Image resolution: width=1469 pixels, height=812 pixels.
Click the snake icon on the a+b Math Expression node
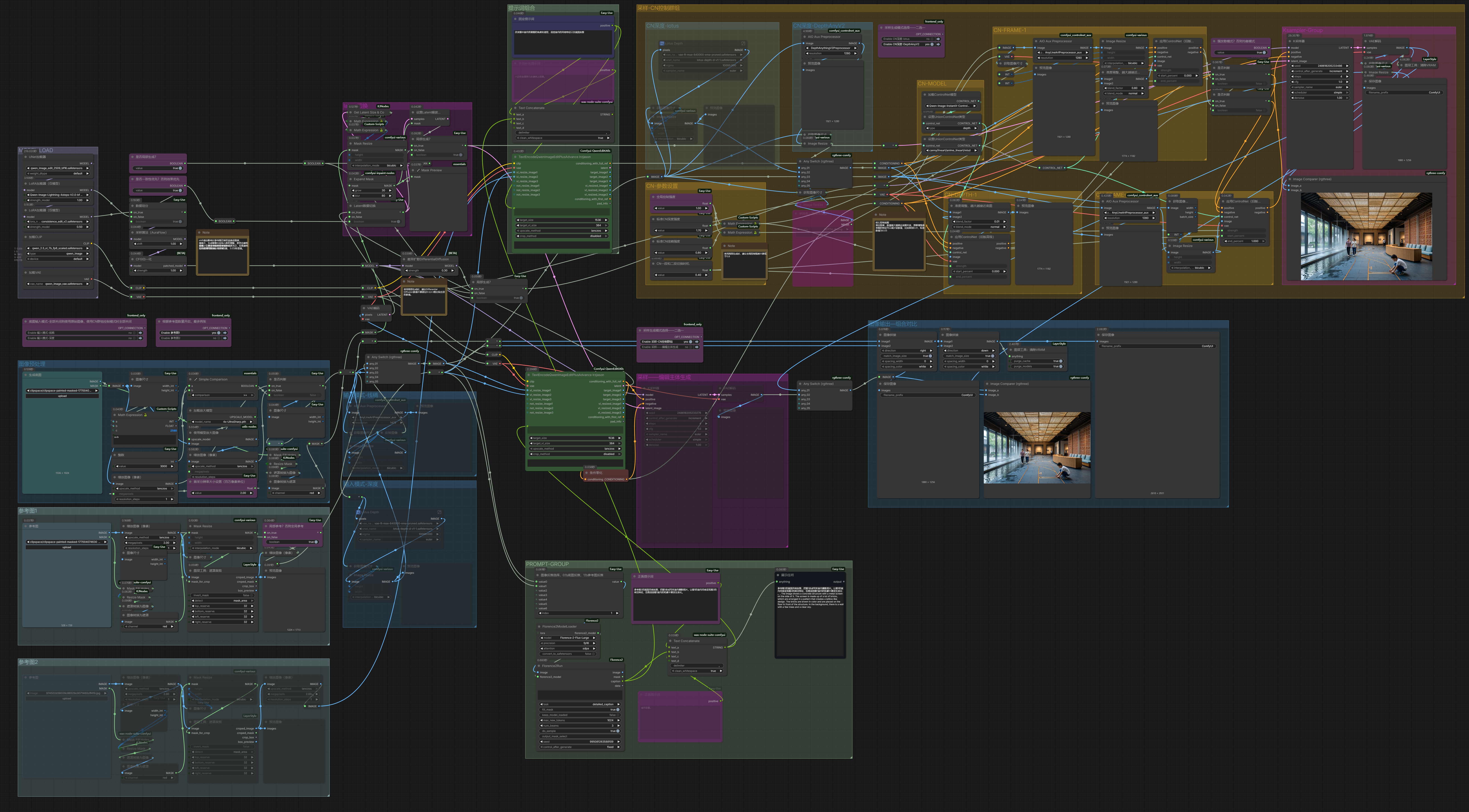[145, 415]
